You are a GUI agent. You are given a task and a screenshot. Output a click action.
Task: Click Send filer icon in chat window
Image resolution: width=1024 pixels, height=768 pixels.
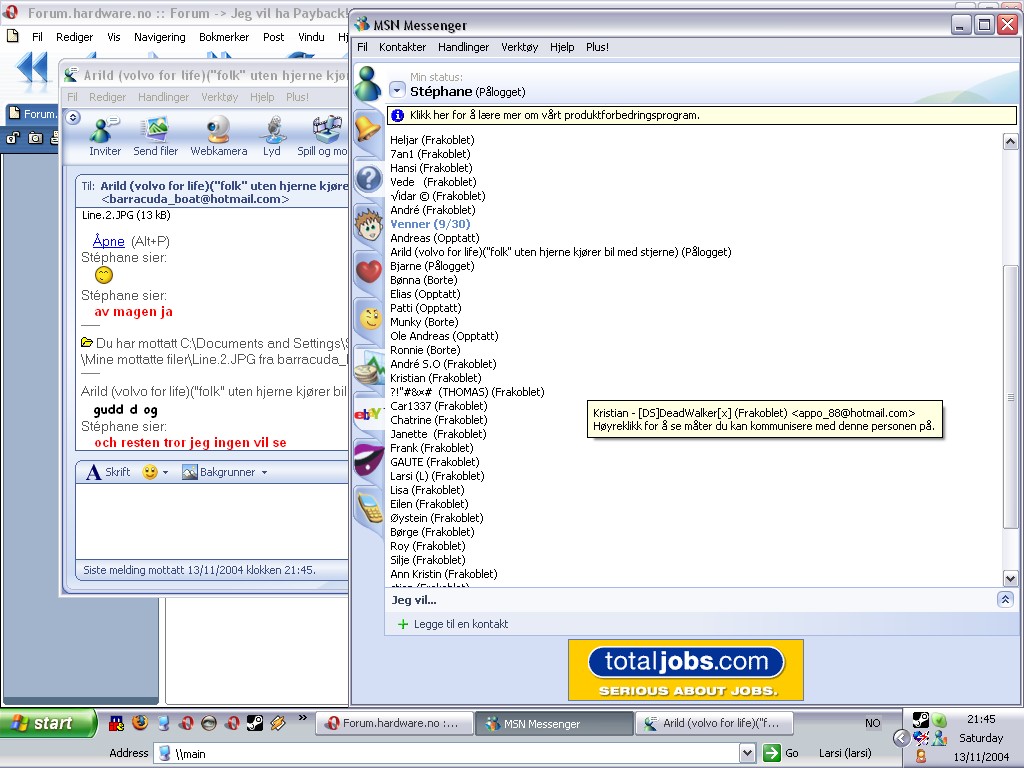[x=156, y=134]
